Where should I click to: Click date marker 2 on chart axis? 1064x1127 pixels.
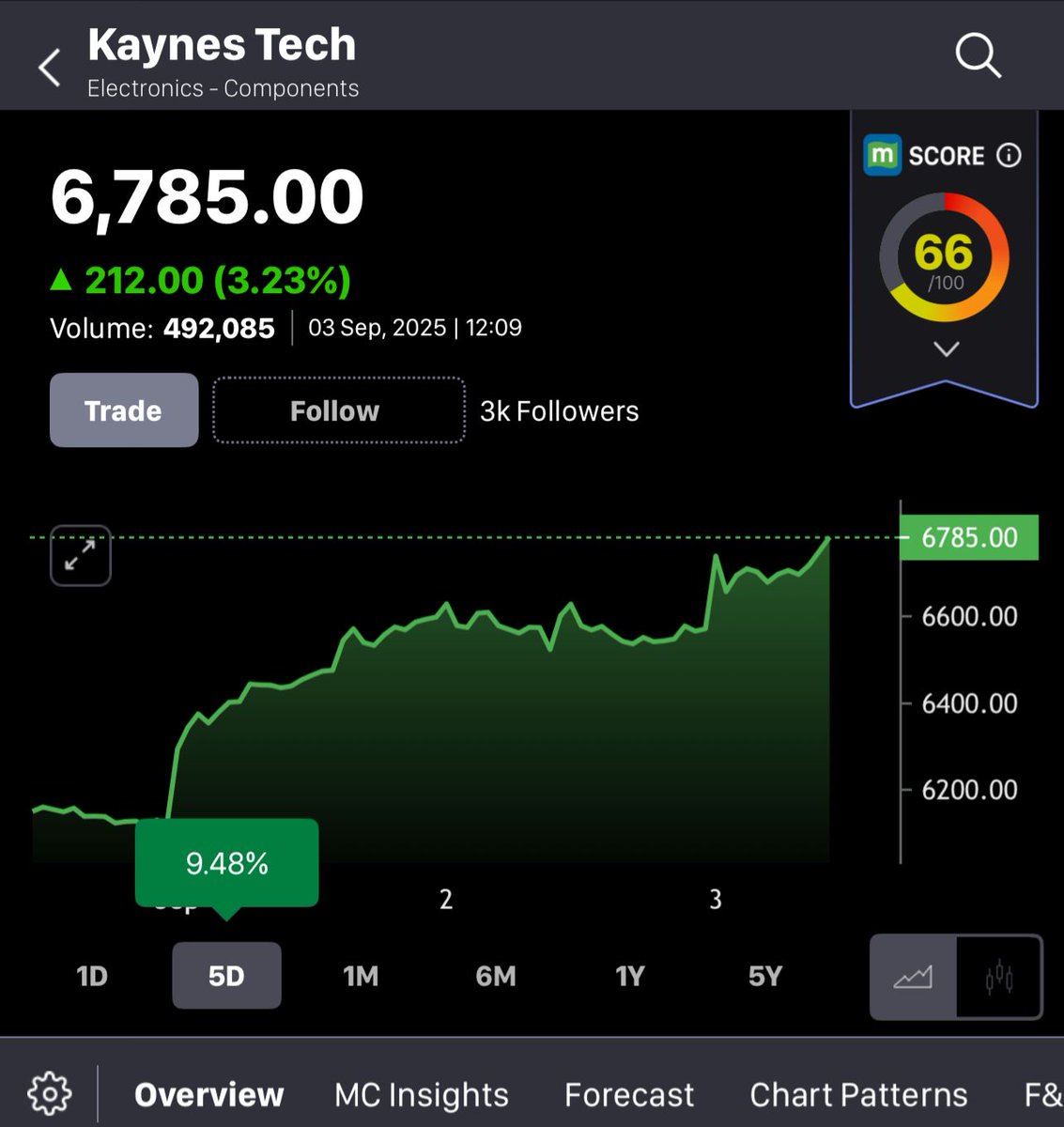(446, 900)
